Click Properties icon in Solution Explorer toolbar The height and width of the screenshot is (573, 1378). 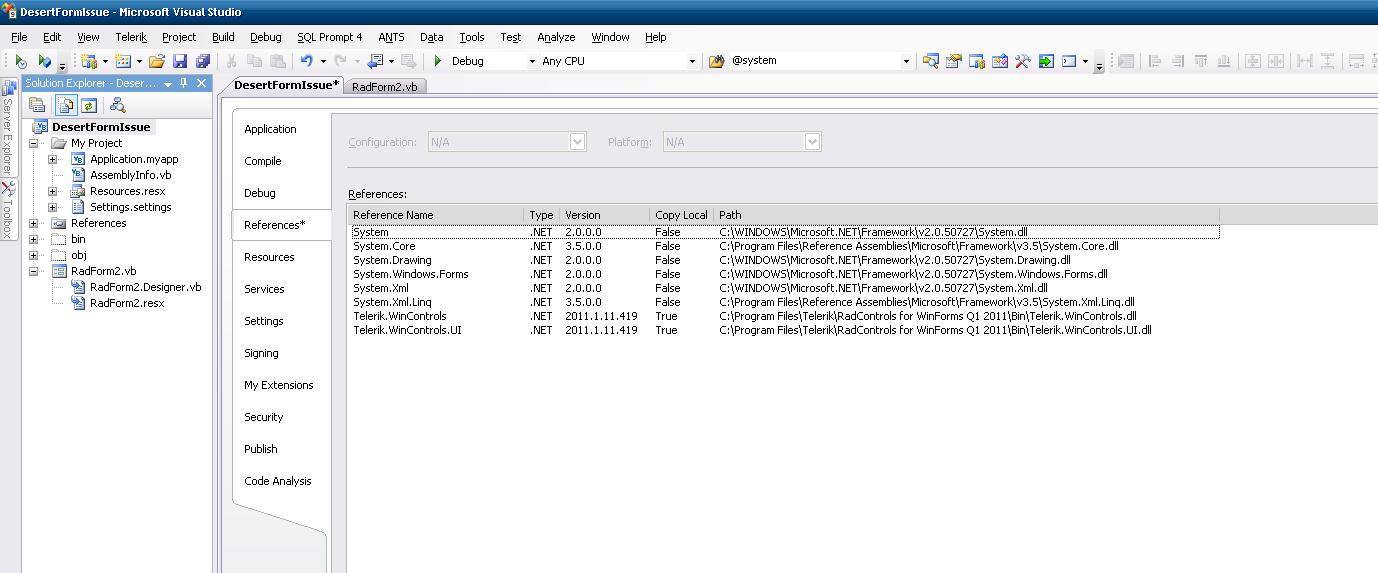click(37, 105)
